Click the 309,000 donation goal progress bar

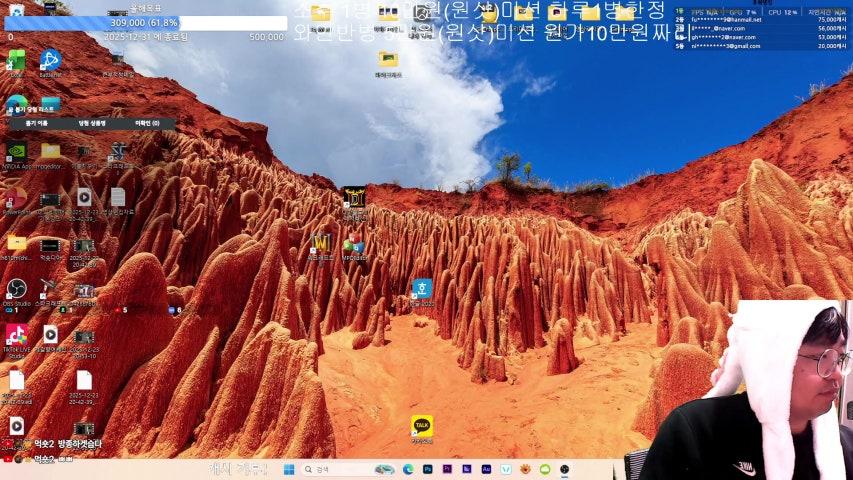(143, 22)
